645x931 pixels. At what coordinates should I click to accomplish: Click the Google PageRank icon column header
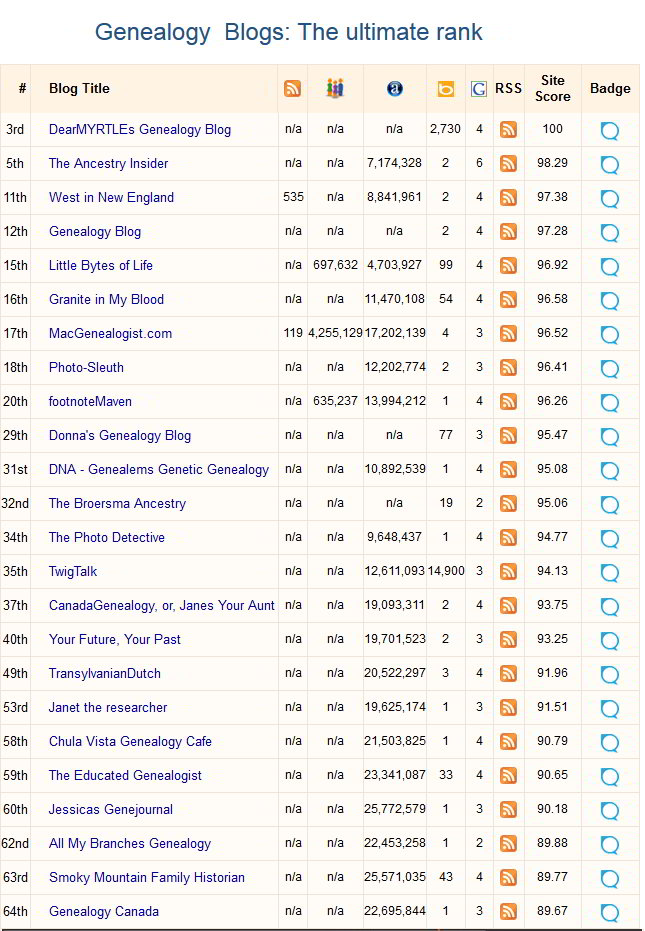[479, 88]
